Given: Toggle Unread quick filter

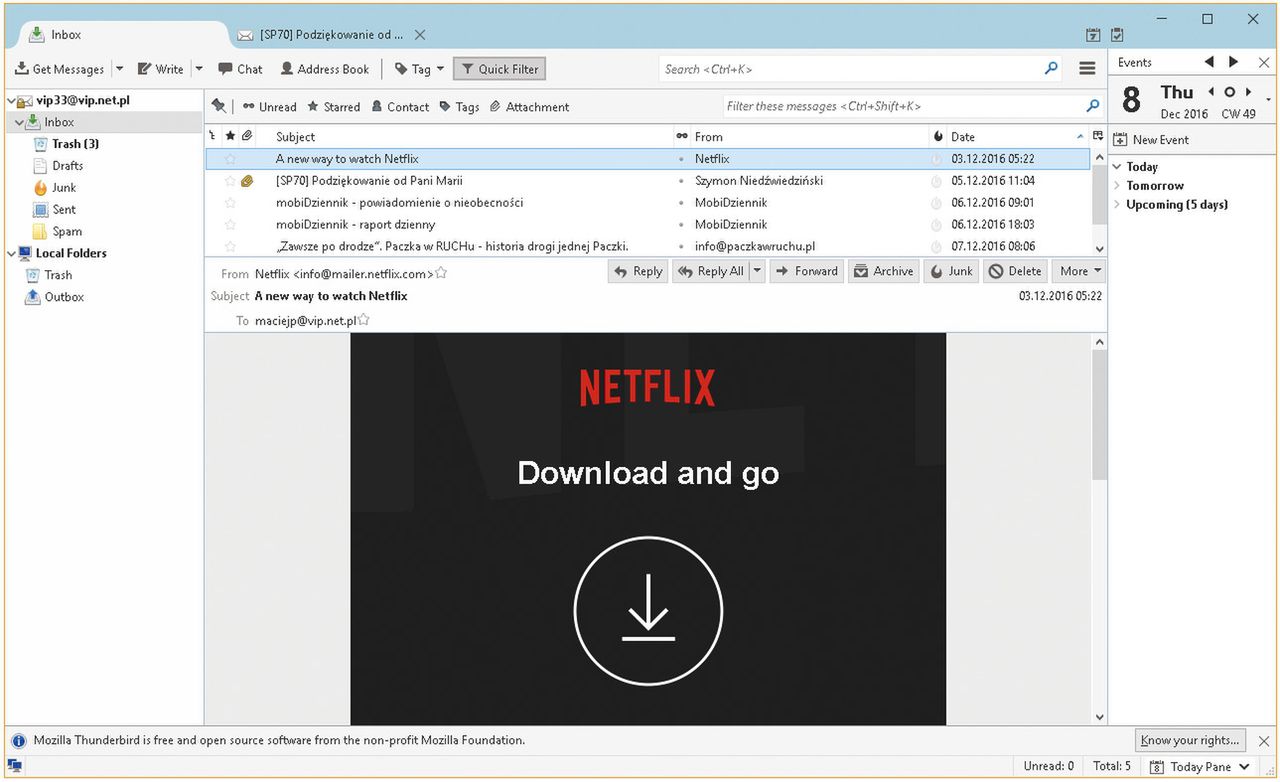Looking at the screenshot, I should (269, 107).
